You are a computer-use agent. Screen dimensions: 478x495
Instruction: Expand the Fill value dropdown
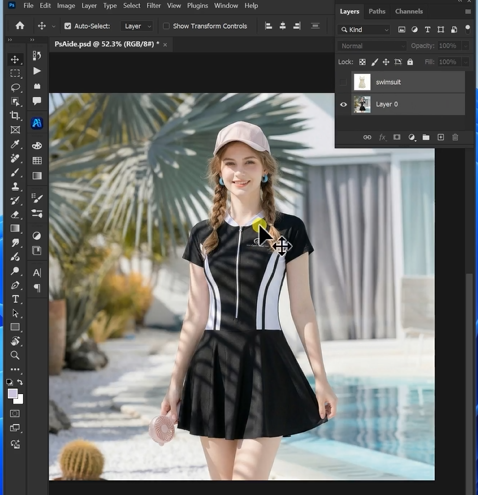466,62
